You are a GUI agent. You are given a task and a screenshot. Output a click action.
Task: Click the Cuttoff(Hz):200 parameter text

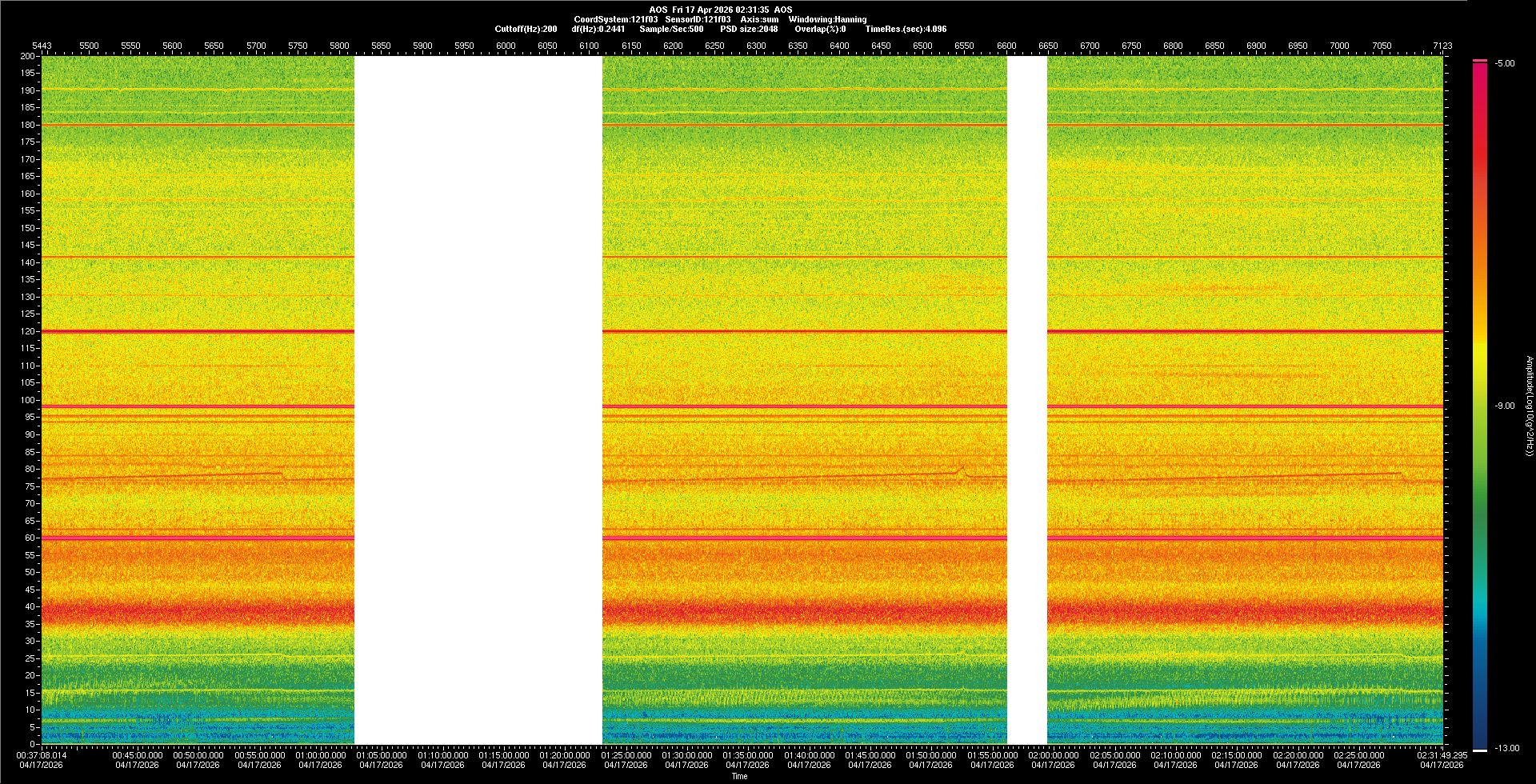click(526, 29)
